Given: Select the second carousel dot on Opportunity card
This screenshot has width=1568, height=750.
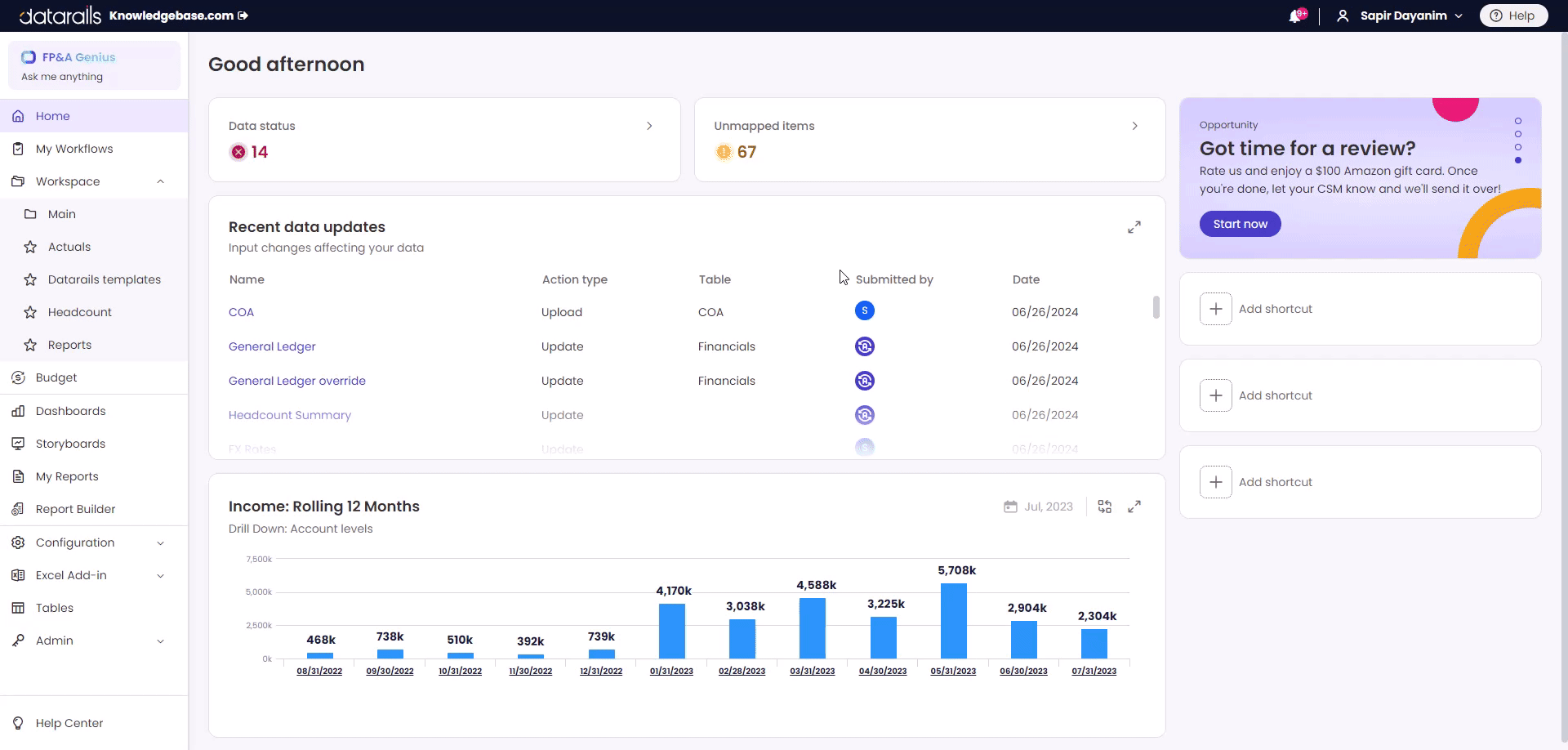Looking at the screenshot, I should pos(1518,134).
